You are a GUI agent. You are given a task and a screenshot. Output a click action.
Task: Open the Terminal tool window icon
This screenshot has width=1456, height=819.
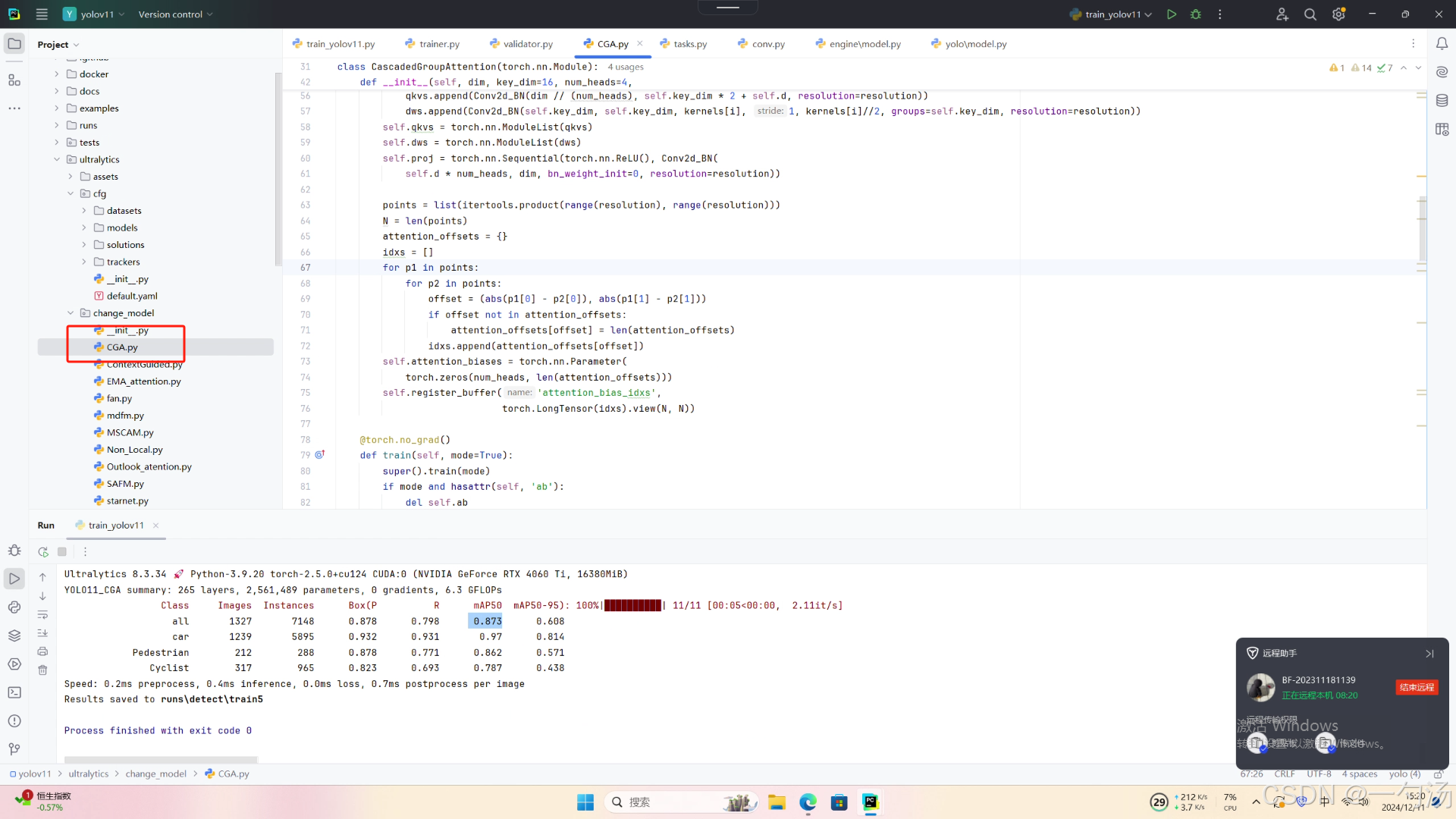point(14,692)
